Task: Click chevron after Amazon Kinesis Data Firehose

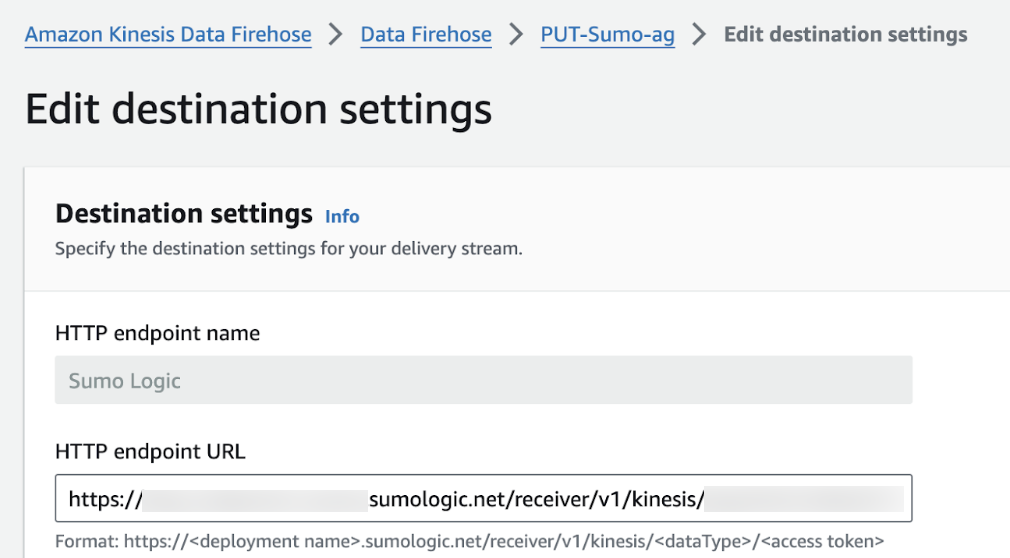Action: point(336,35)
